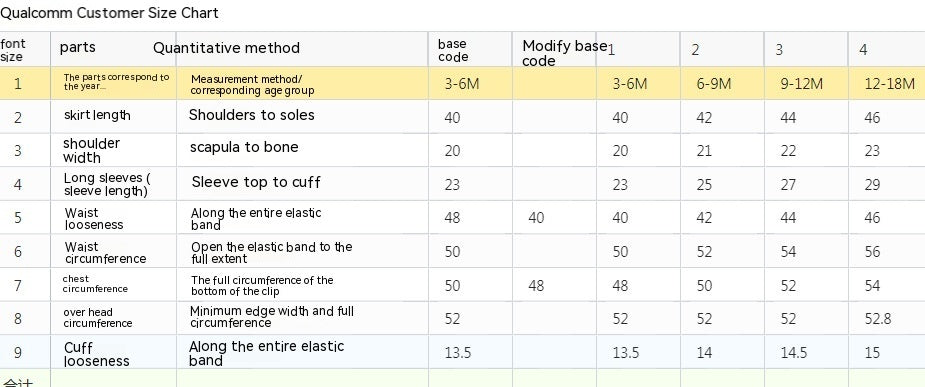
Task: Select the 'chest circumference' parts cell
Action: 113,285
